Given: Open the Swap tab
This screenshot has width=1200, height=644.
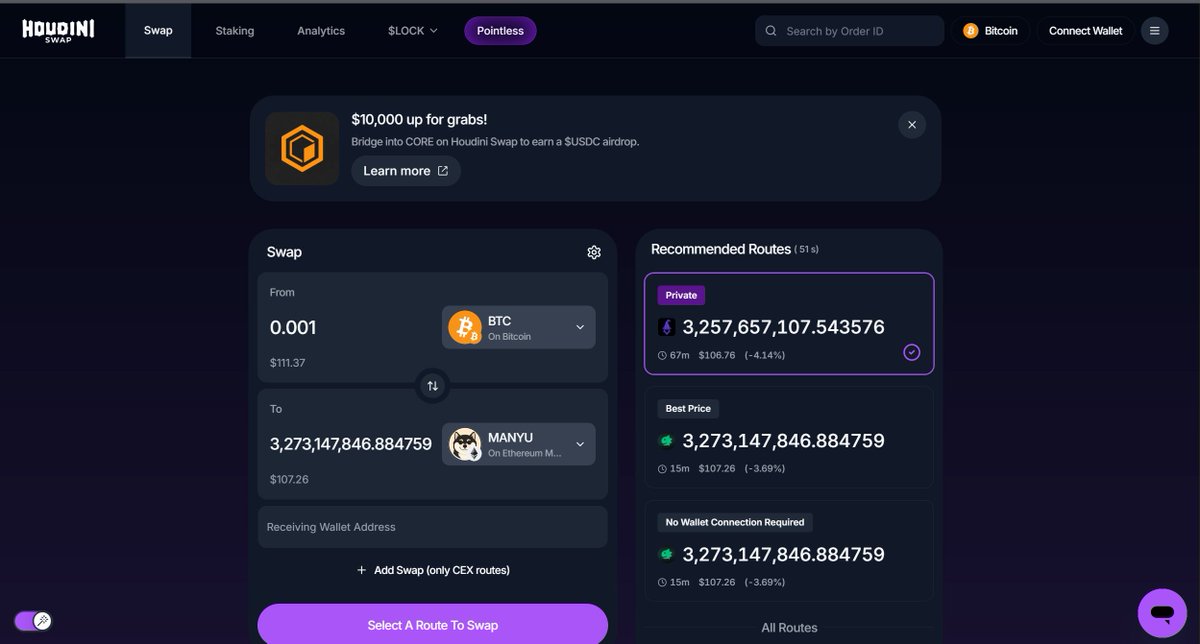Looking at the screenshot, I should (158, 31).
